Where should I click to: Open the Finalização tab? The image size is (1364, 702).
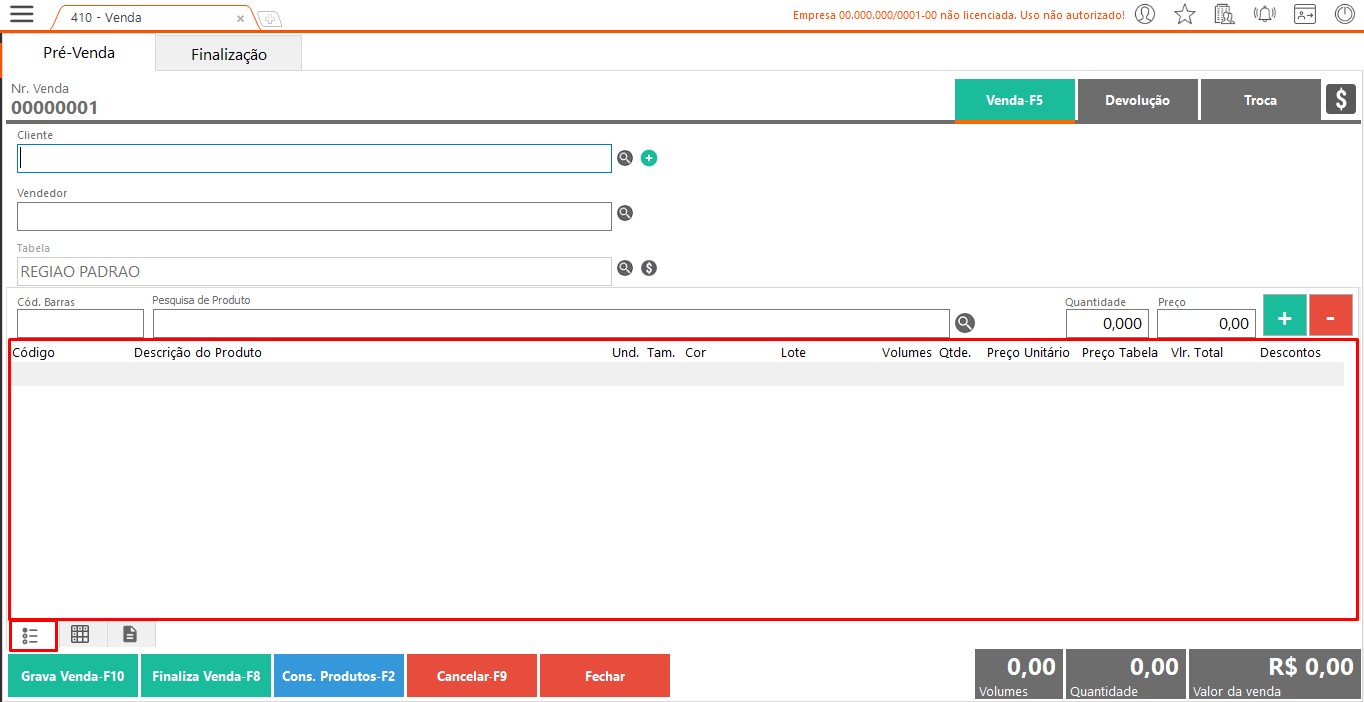[229, 54]
